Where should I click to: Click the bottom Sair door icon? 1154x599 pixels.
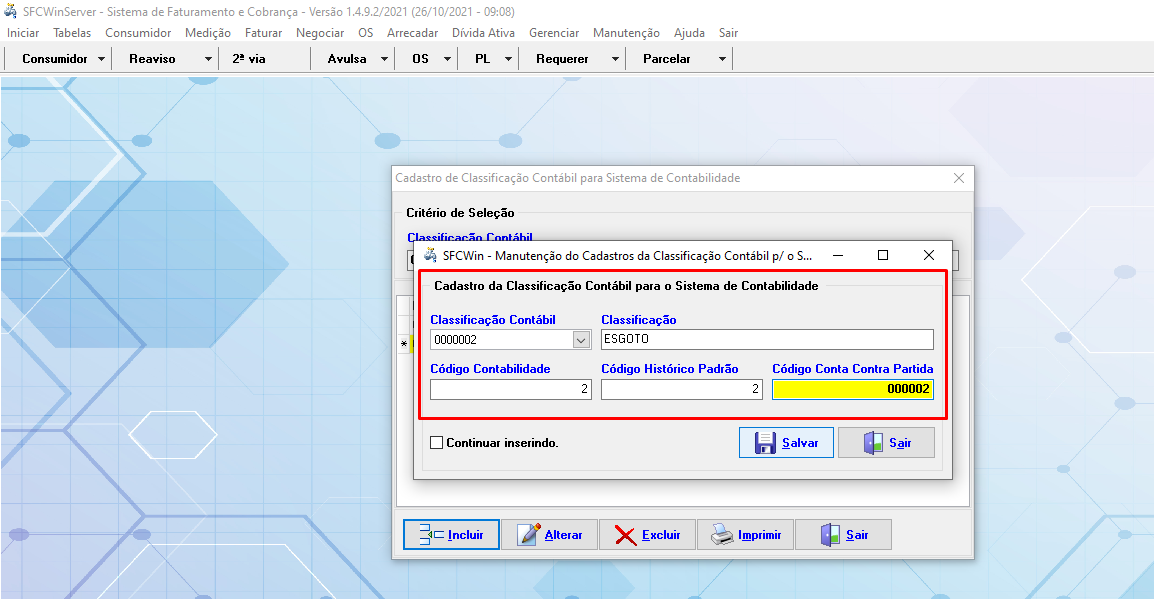point(831,535)
